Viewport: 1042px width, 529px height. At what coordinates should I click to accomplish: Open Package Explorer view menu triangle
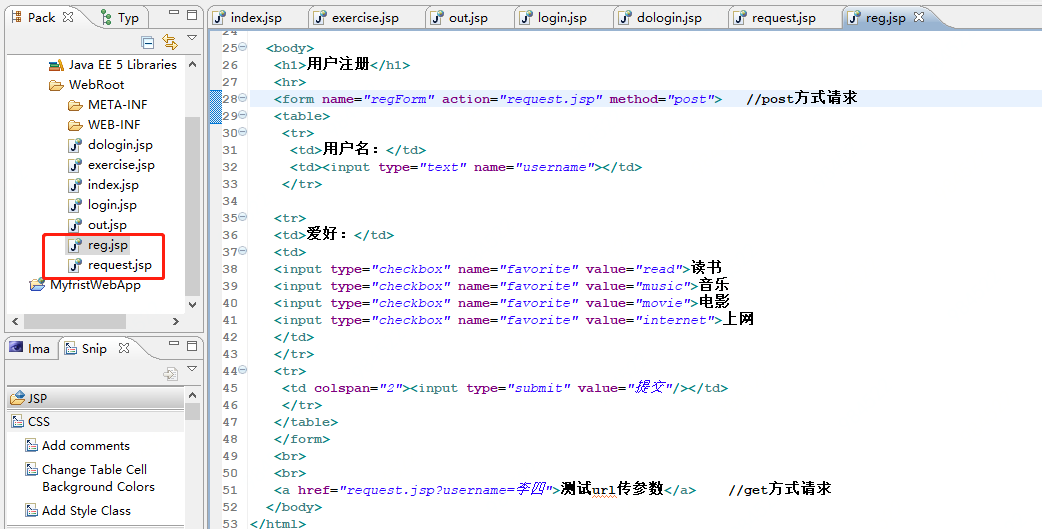tap(192, 38)
